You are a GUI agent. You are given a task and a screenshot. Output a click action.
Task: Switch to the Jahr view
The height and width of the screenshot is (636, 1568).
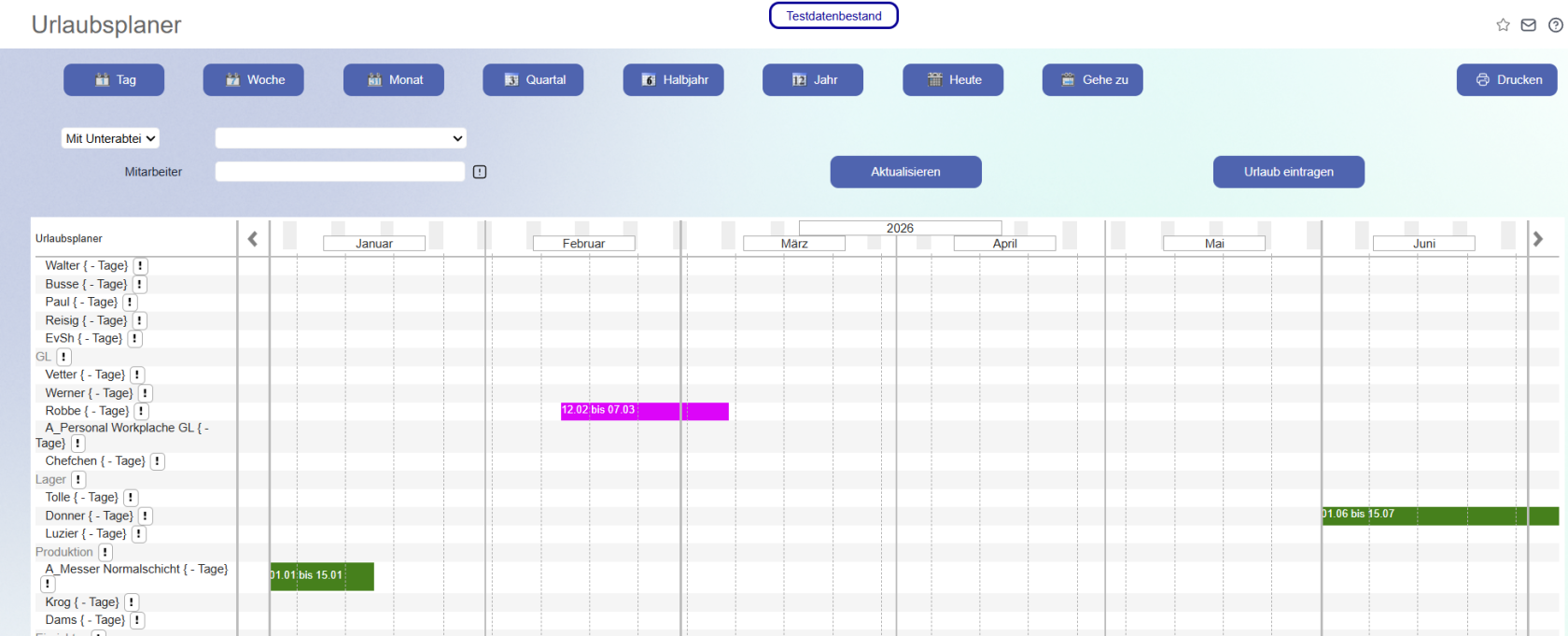point(813,79)
